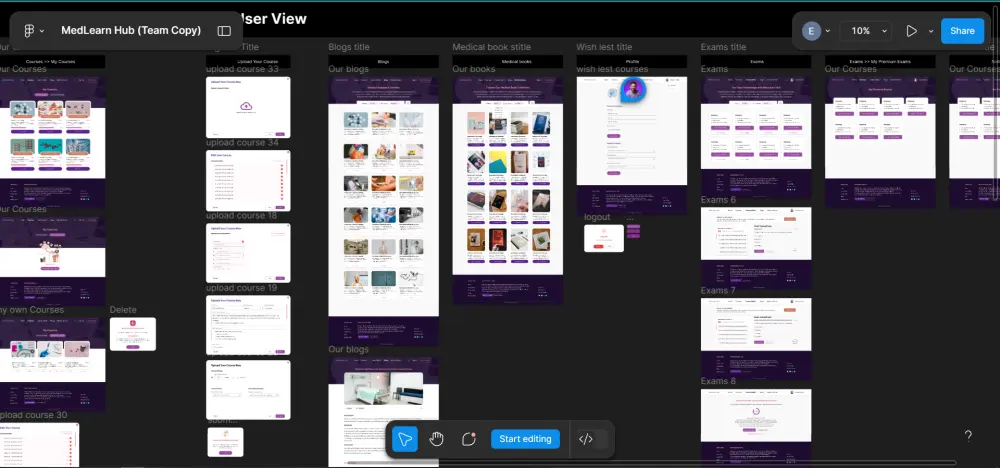Select the upload course 34 frame

pos(248,180)
